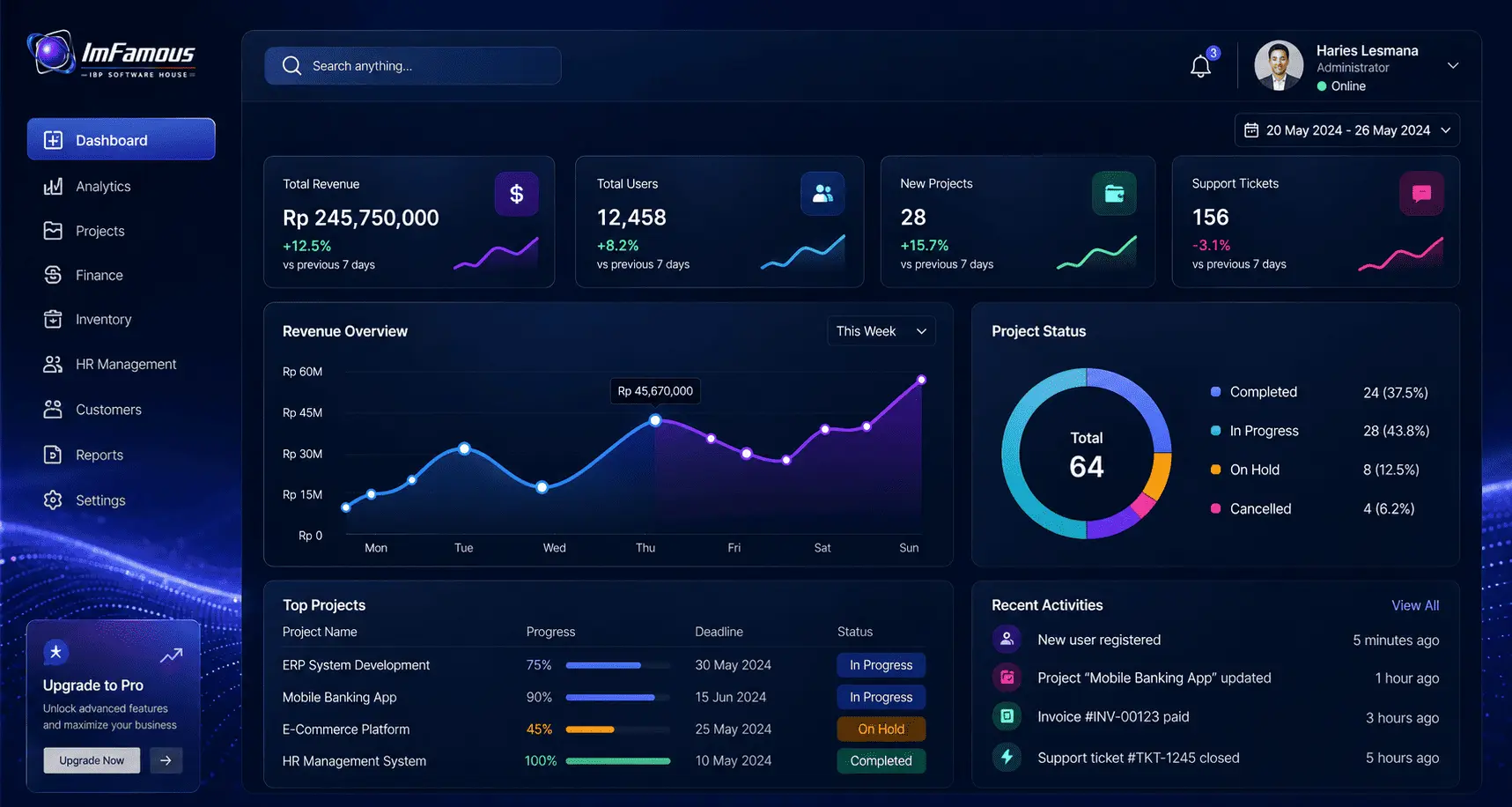The height and width of the screenshot is (807, 1512).
Task: Click the Mobile Banking App 90% progress bar
Action: 618,697
